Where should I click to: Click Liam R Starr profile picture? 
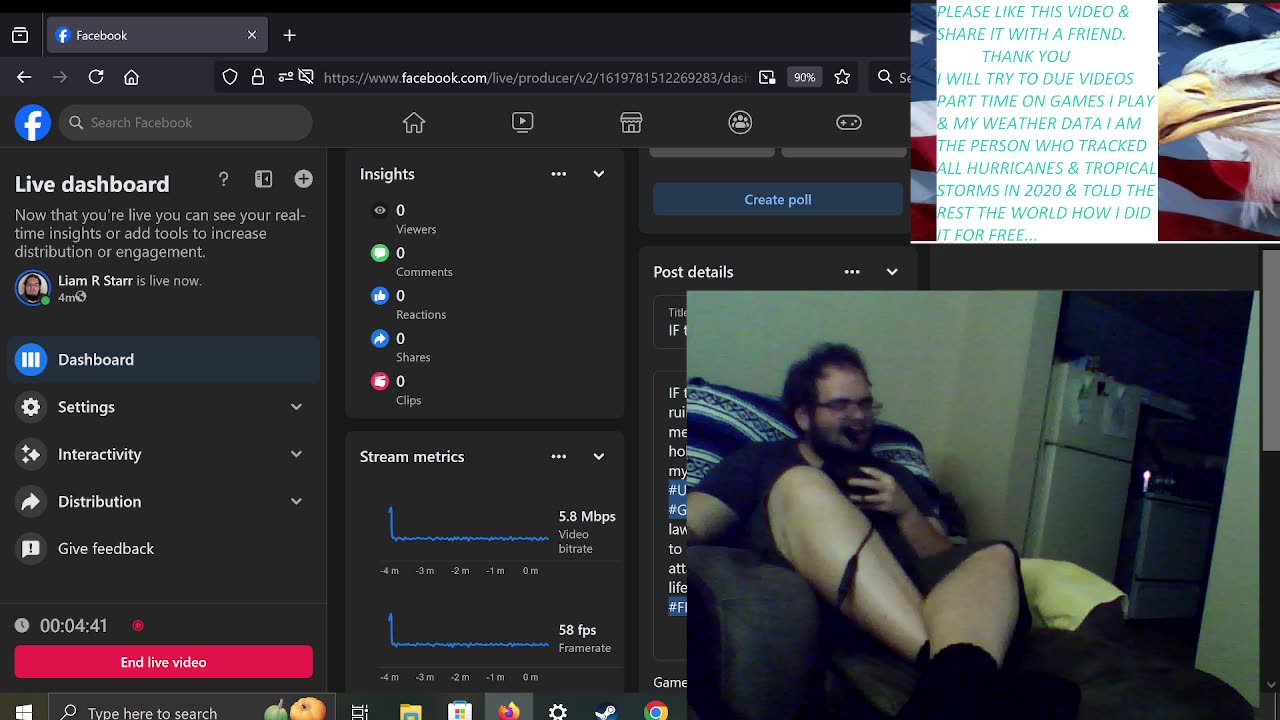(x=32, y=288)
